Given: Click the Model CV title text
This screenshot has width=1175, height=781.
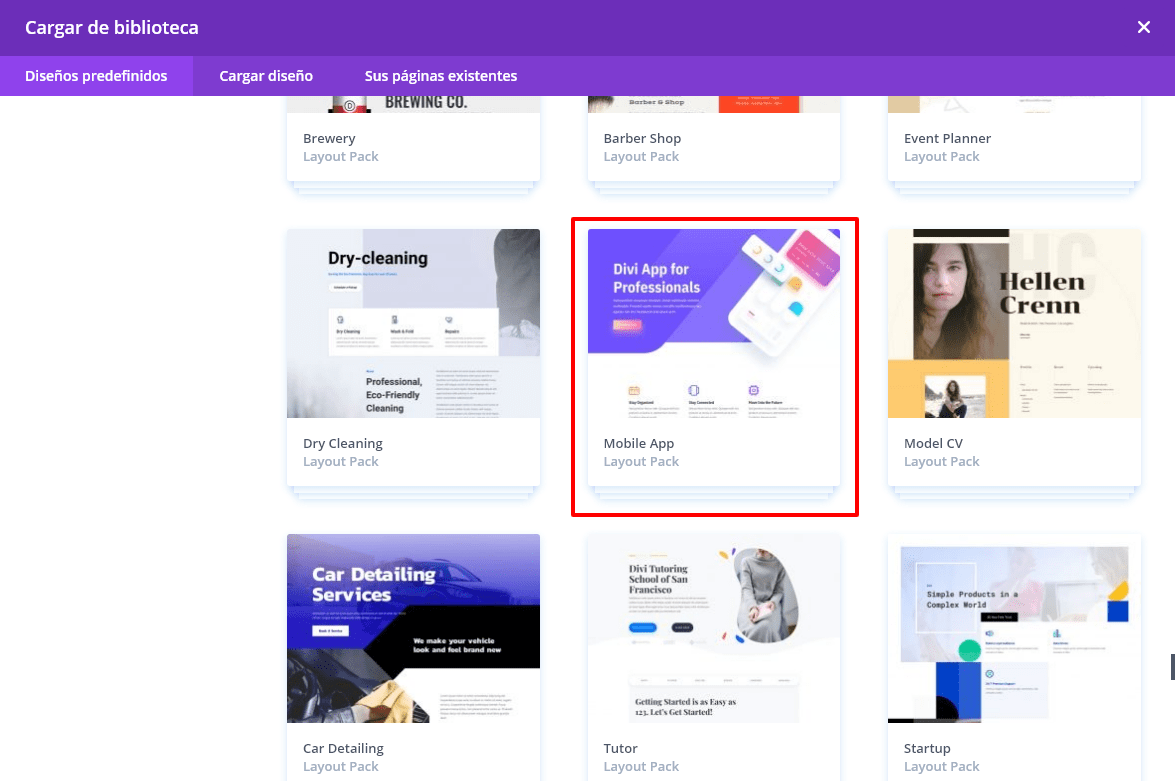Looking at the screenshot, I should point(933,444).
